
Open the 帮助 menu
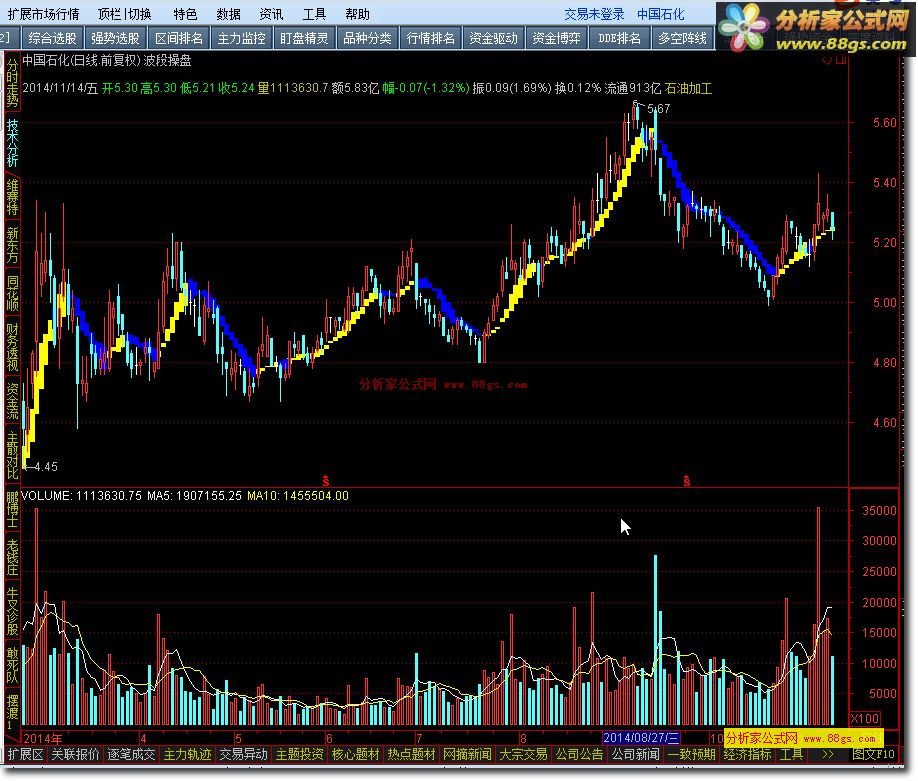358,13
